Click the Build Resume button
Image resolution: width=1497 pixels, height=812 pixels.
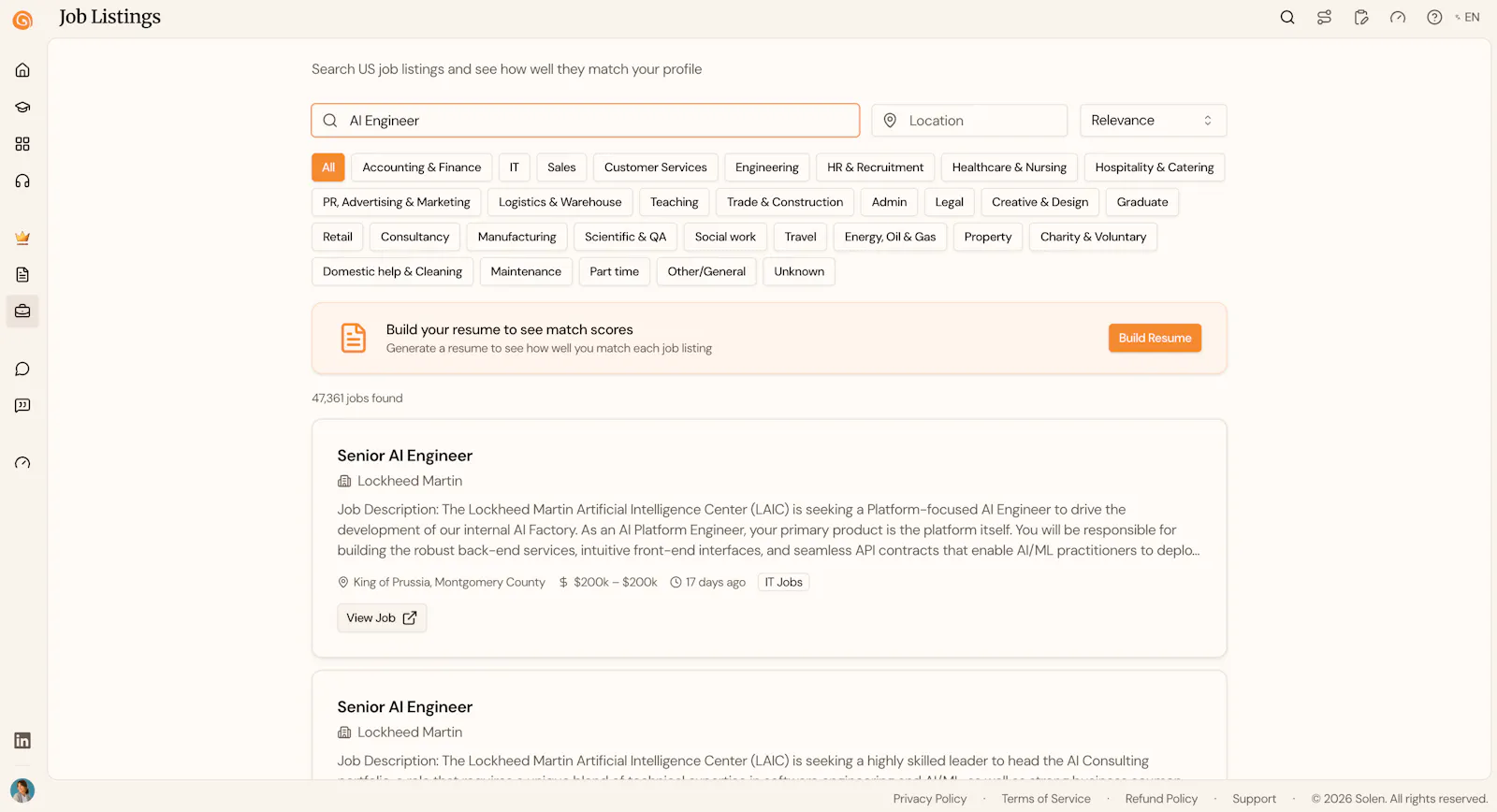pyautogui.click(x=1155, y=338)
